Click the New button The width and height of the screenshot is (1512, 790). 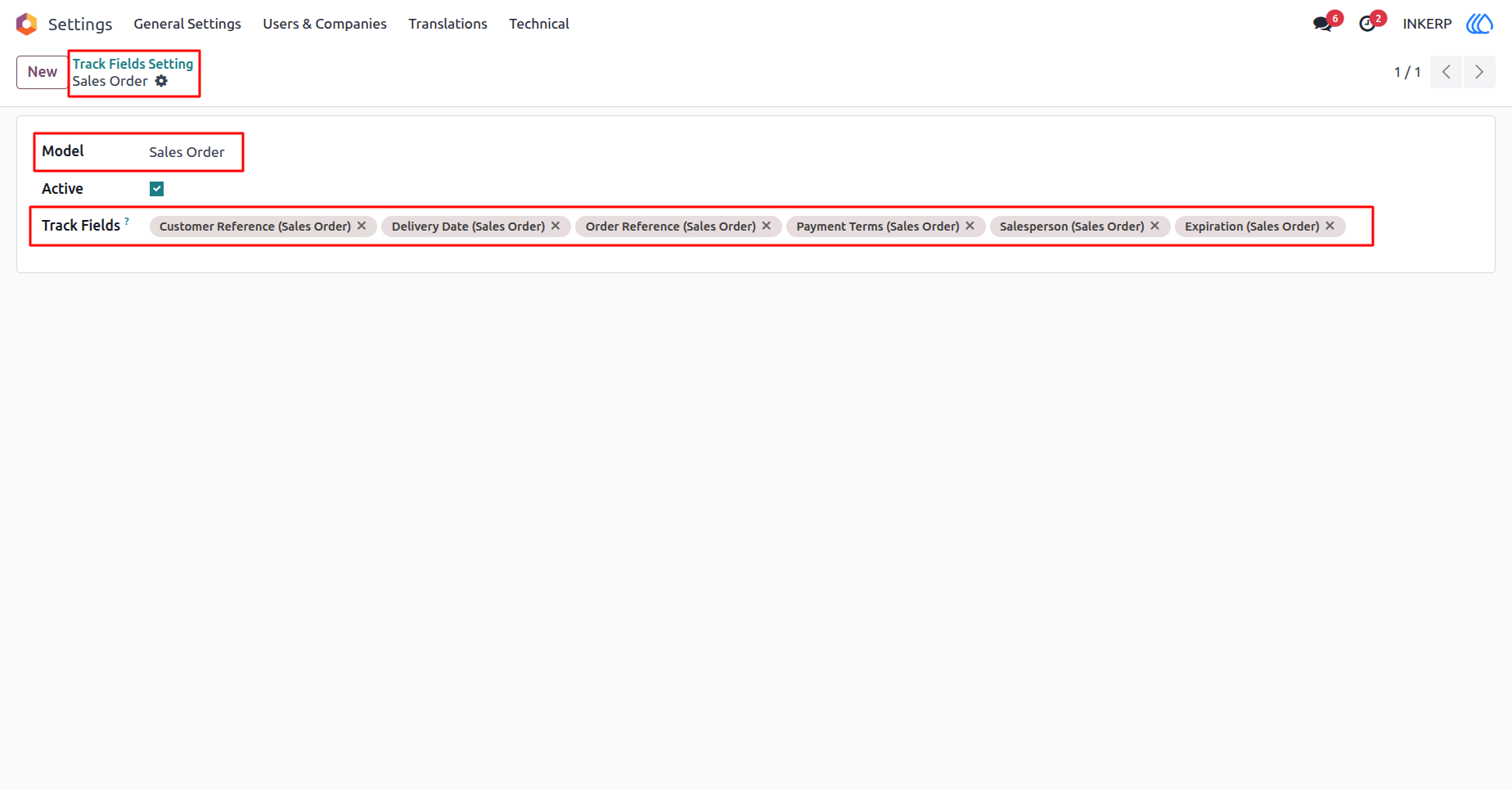tap(43, 72)
